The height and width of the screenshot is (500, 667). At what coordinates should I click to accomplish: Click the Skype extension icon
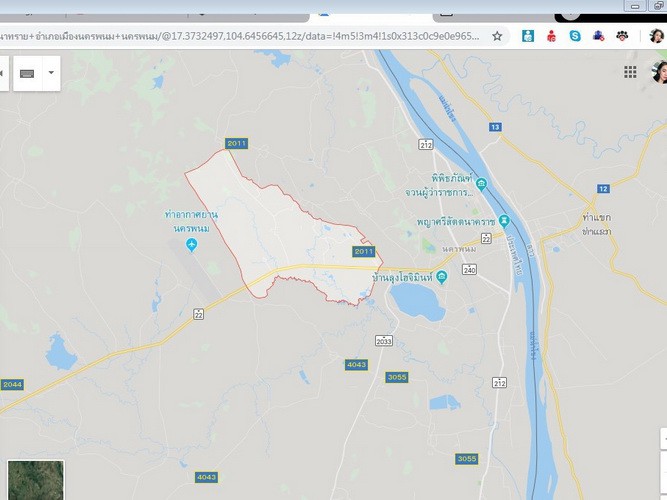pos(575,36)
